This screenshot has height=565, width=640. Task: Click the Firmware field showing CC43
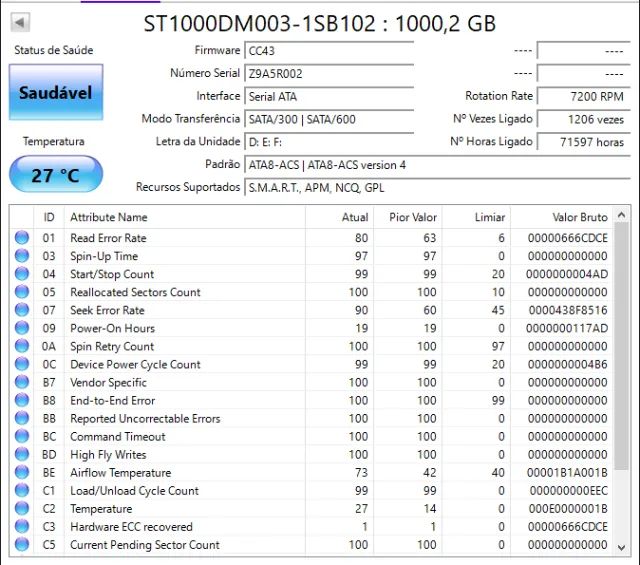coord(329,51)
